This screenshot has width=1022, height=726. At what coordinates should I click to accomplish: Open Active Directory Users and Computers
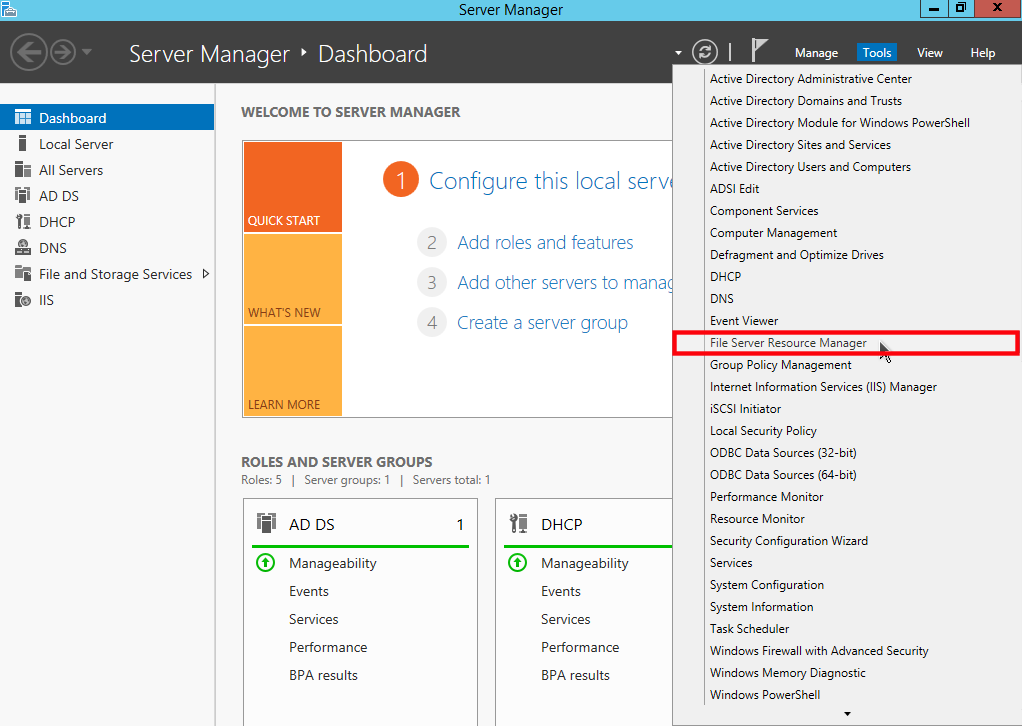coord(810,166)
